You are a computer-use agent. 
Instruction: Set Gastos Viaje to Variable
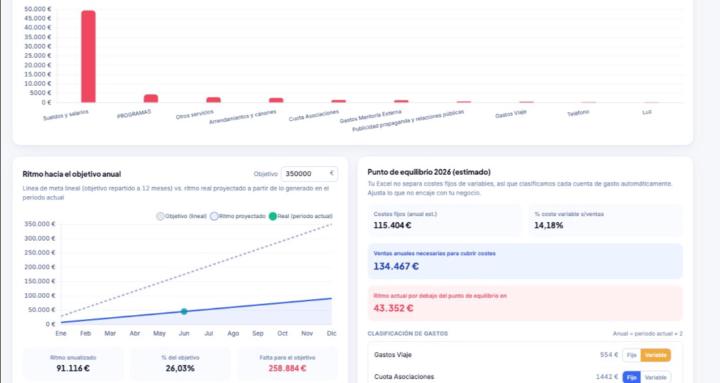(656, 355)
